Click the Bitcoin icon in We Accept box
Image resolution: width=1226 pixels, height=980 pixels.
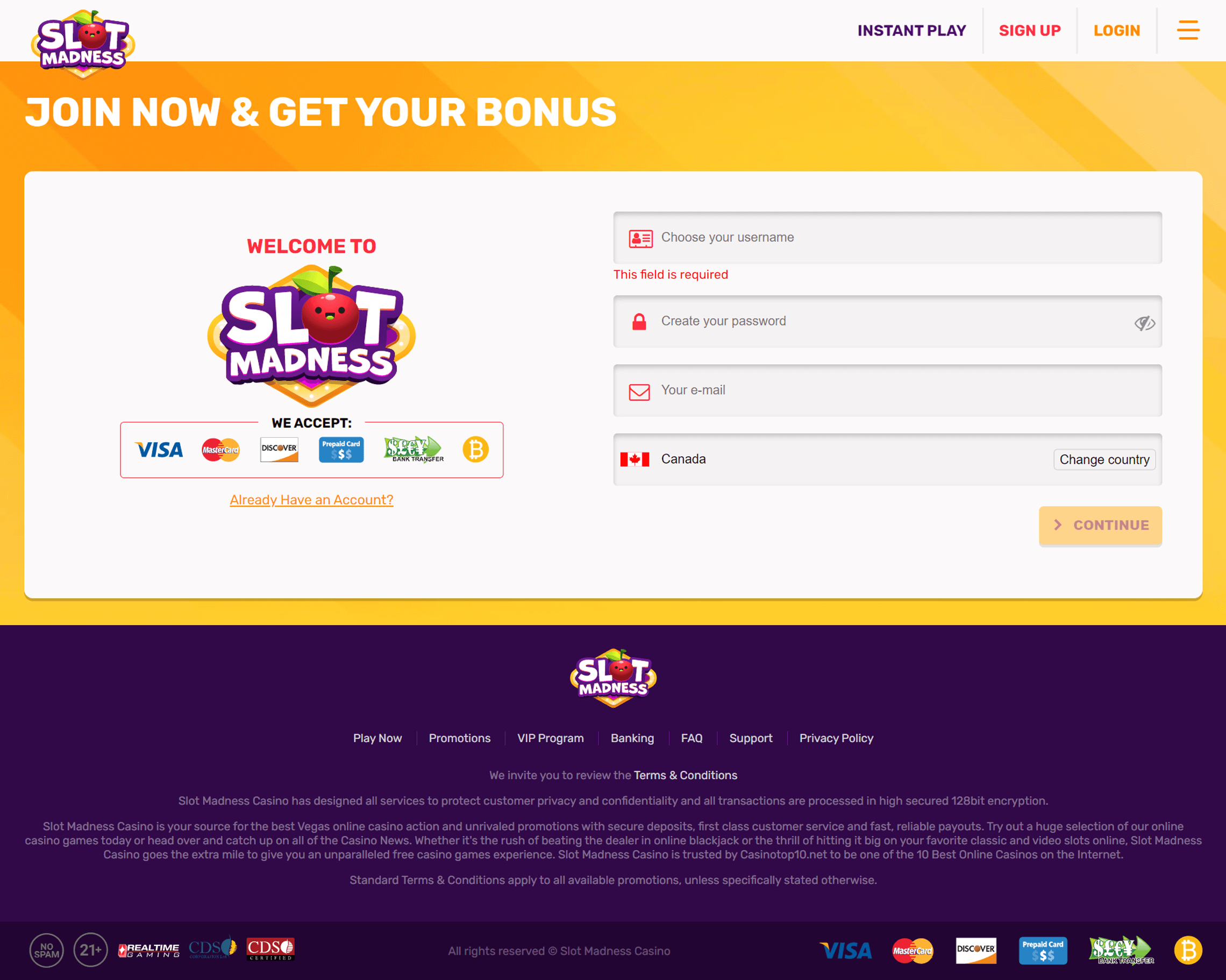pyautogui.click(x=475, y=449)
